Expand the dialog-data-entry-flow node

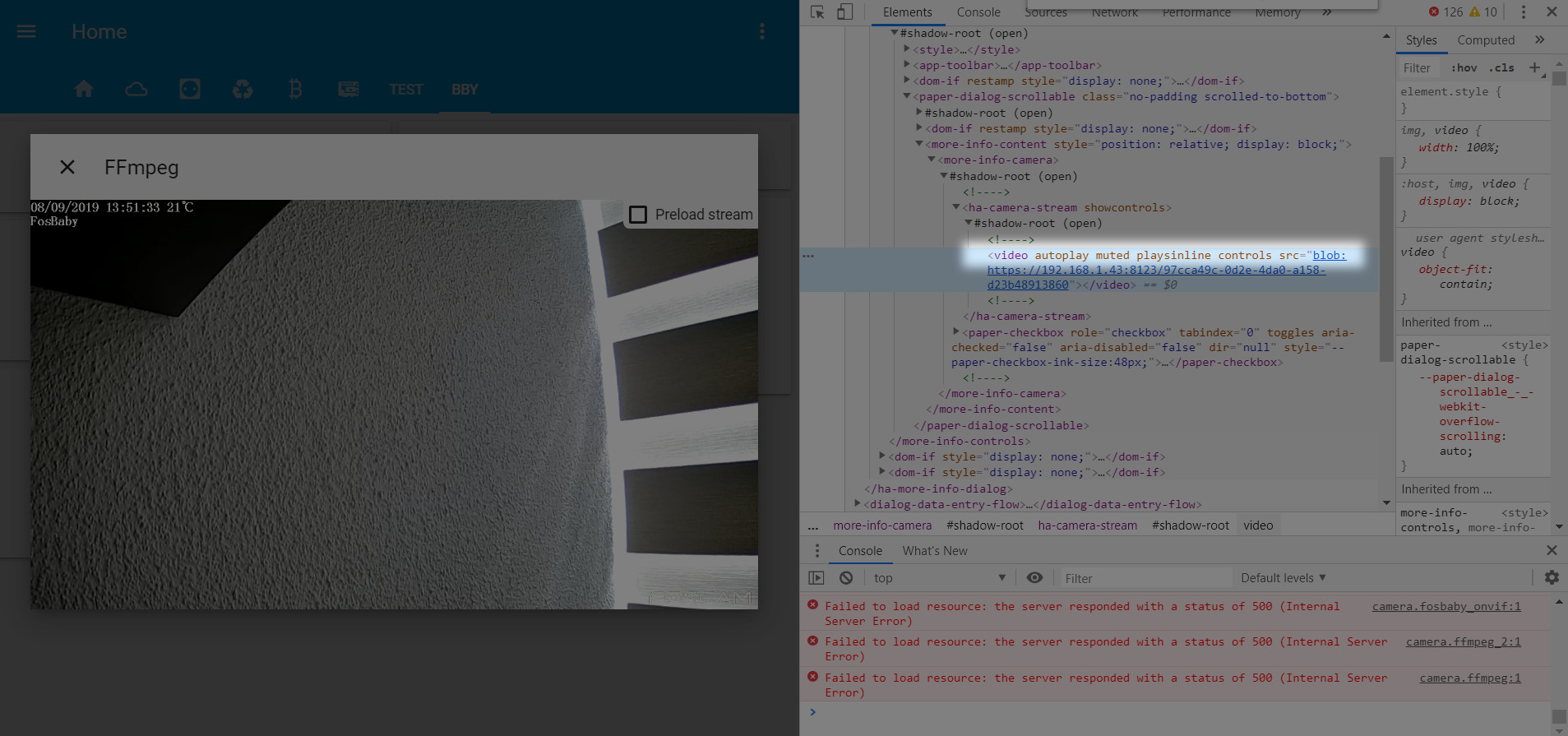click(858, 504)
